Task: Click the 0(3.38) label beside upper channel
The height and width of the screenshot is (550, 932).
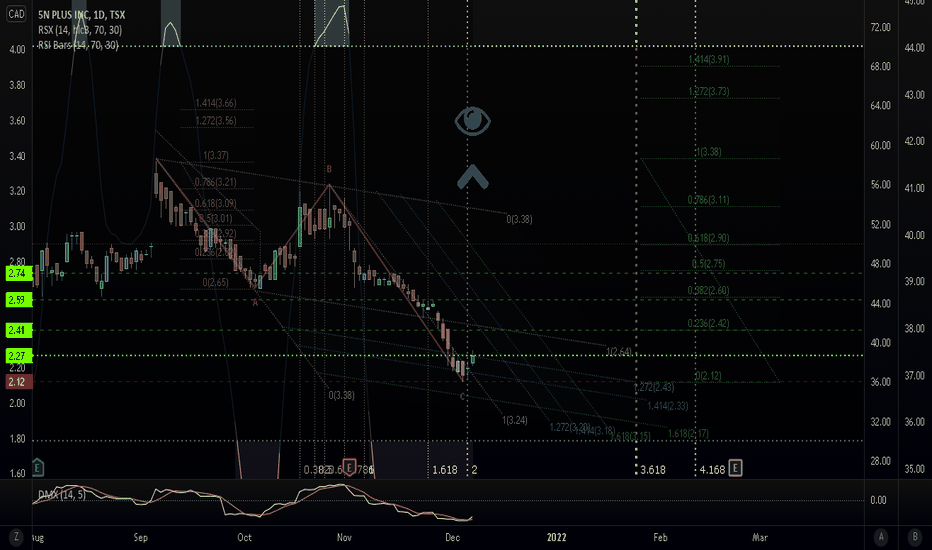Action: point(519,219)
